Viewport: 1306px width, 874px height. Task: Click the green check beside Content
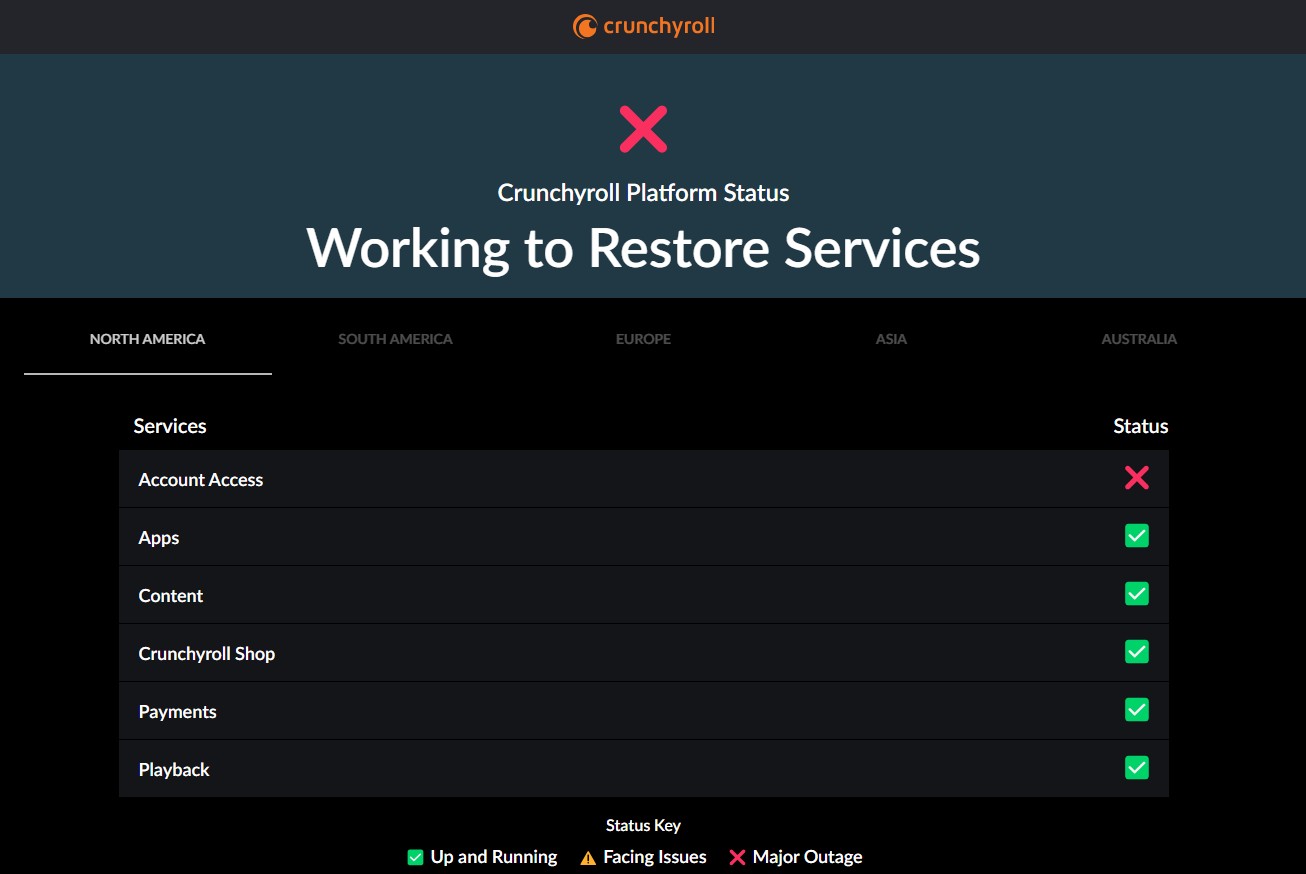point(1137,594)
